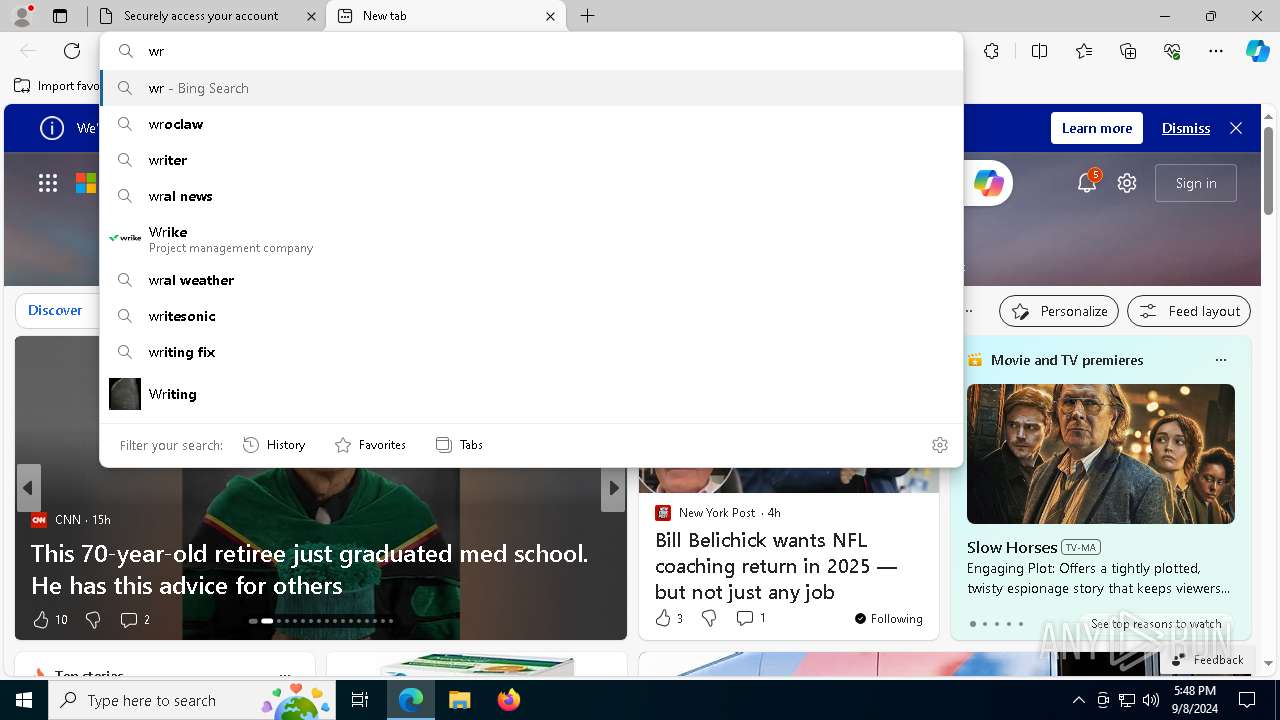This screenshot has width=1280, height=720.
Task: Filter search by History
Action: click(x=274, y=445)
